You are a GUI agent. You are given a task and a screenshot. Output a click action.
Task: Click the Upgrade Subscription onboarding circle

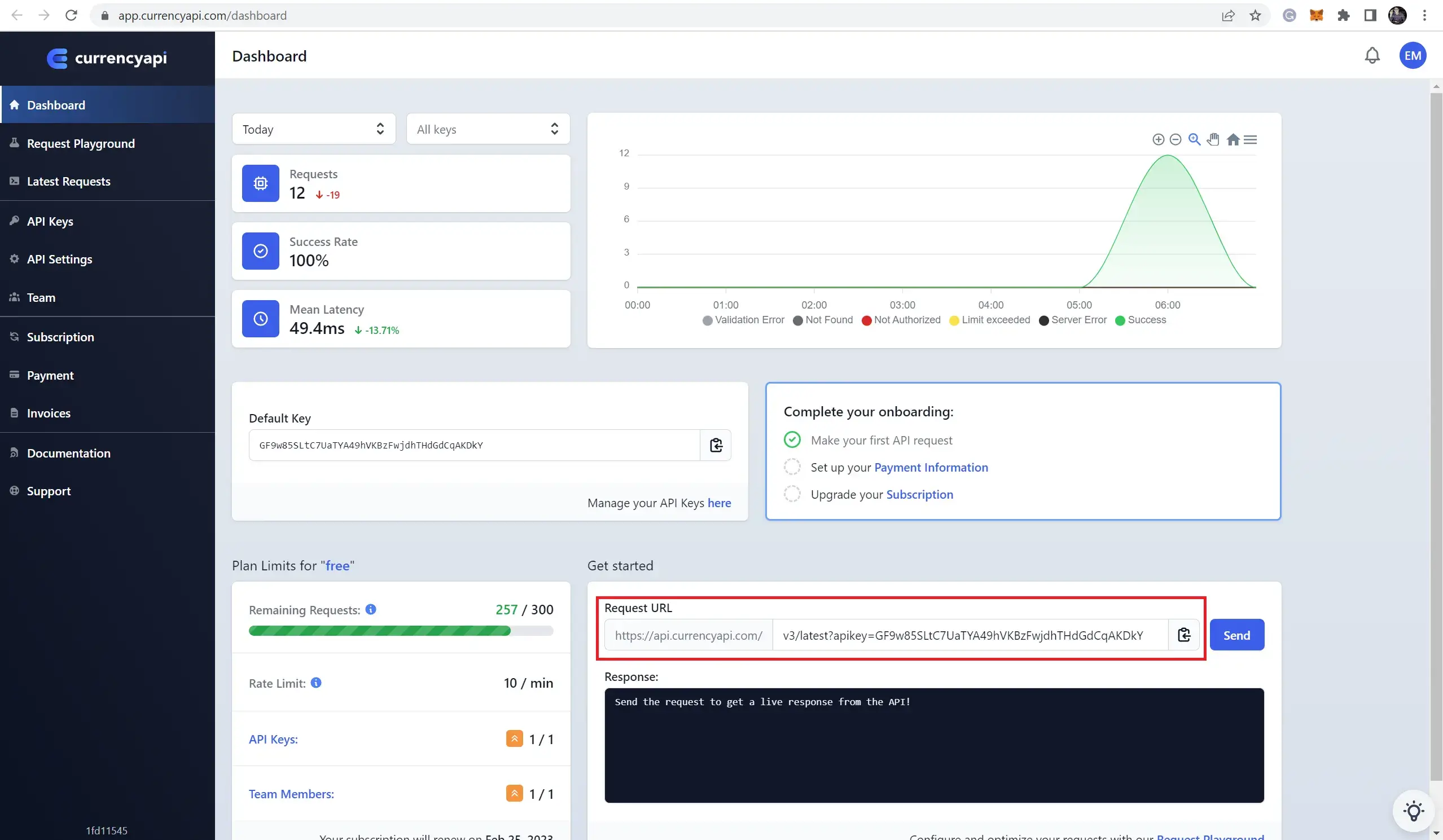pos(792,494)
